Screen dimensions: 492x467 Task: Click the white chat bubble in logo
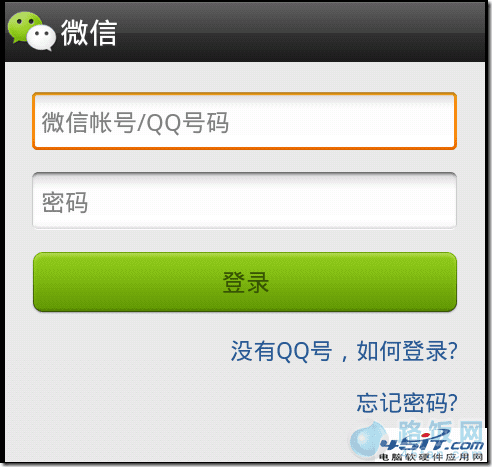(x=41, y=37)
